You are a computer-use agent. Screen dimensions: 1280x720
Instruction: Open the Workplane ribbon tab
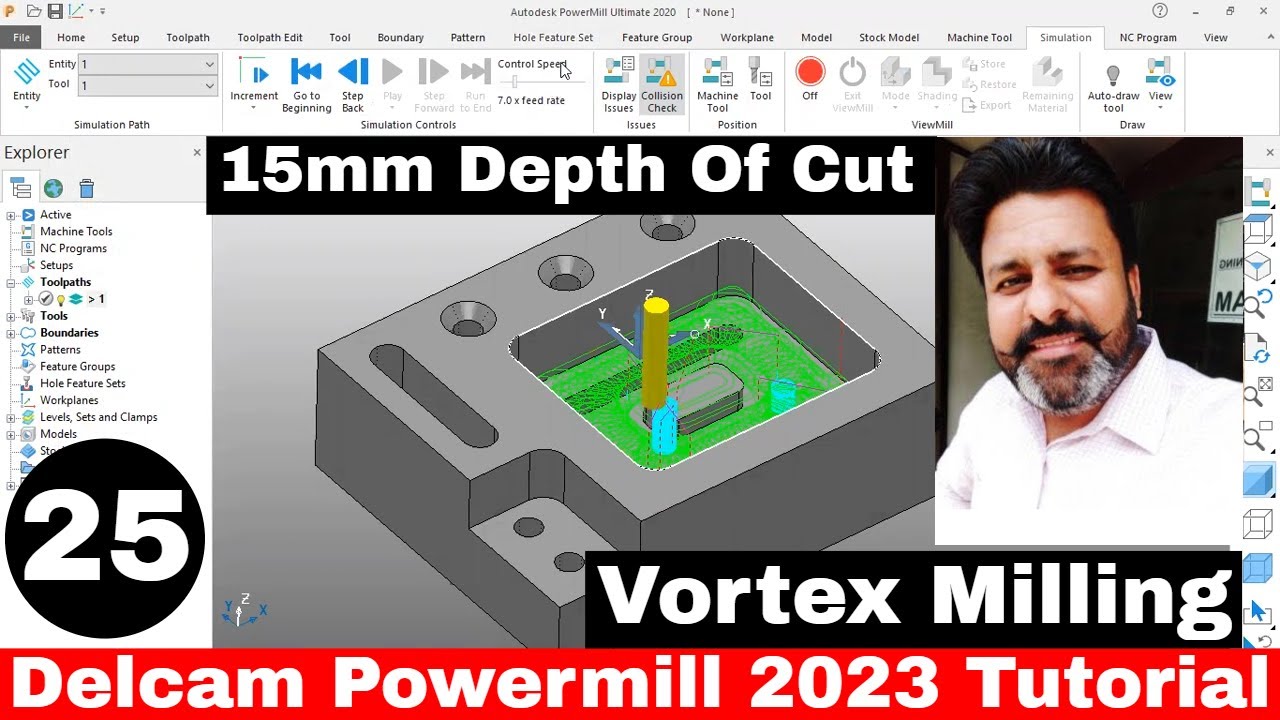[x=747, y=38]
